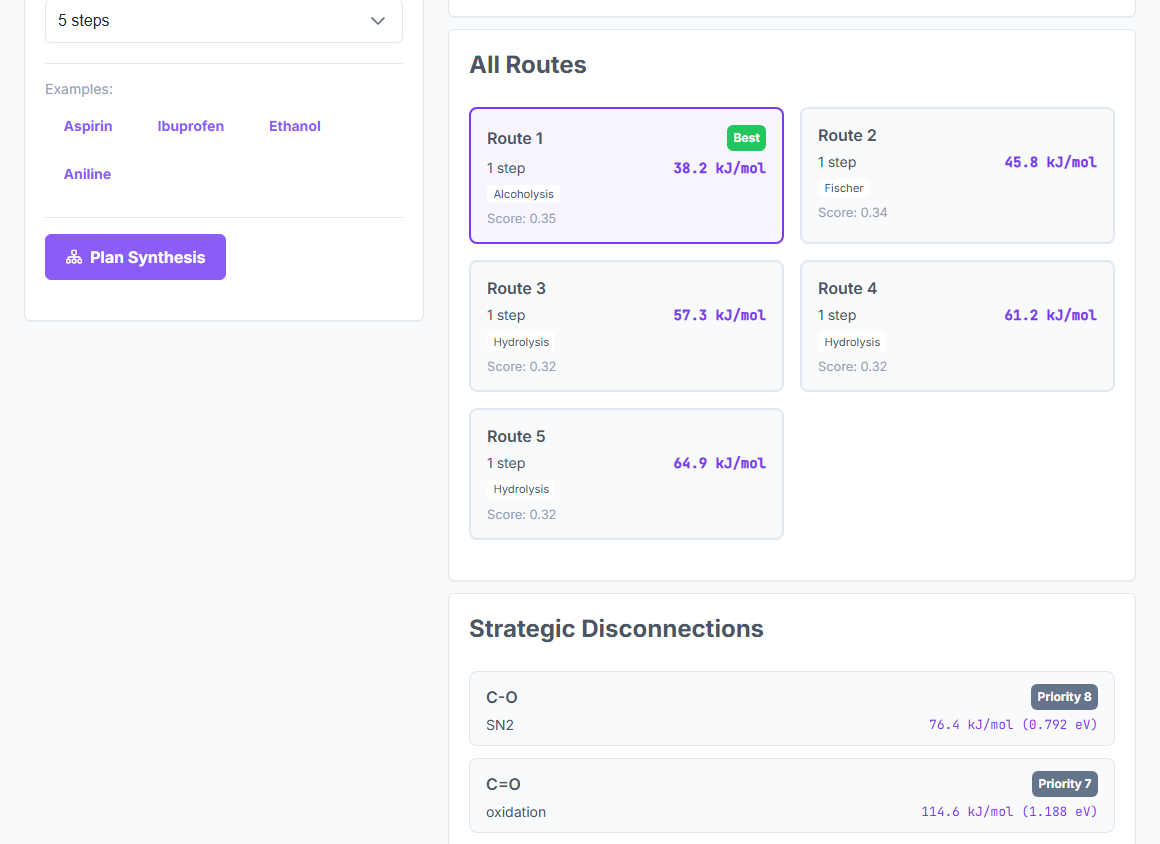This screenshot has height=844, width=1160.
Task: Click the hierarchy icon on Plan Synthesis
Action: click(x=74, y=257)
